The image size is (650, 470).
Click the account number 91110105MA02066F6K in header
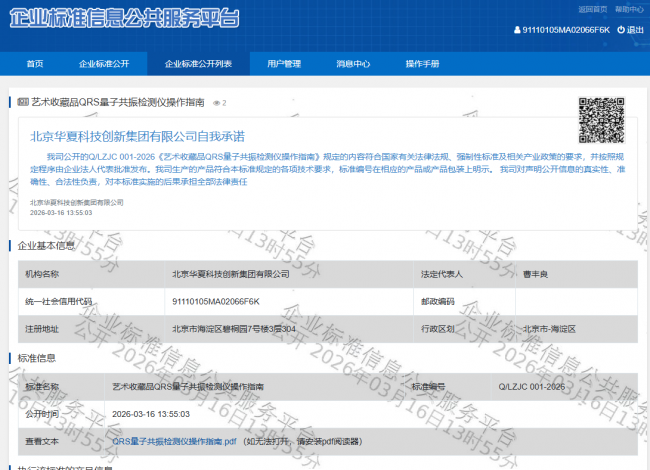tap(567, 31)
